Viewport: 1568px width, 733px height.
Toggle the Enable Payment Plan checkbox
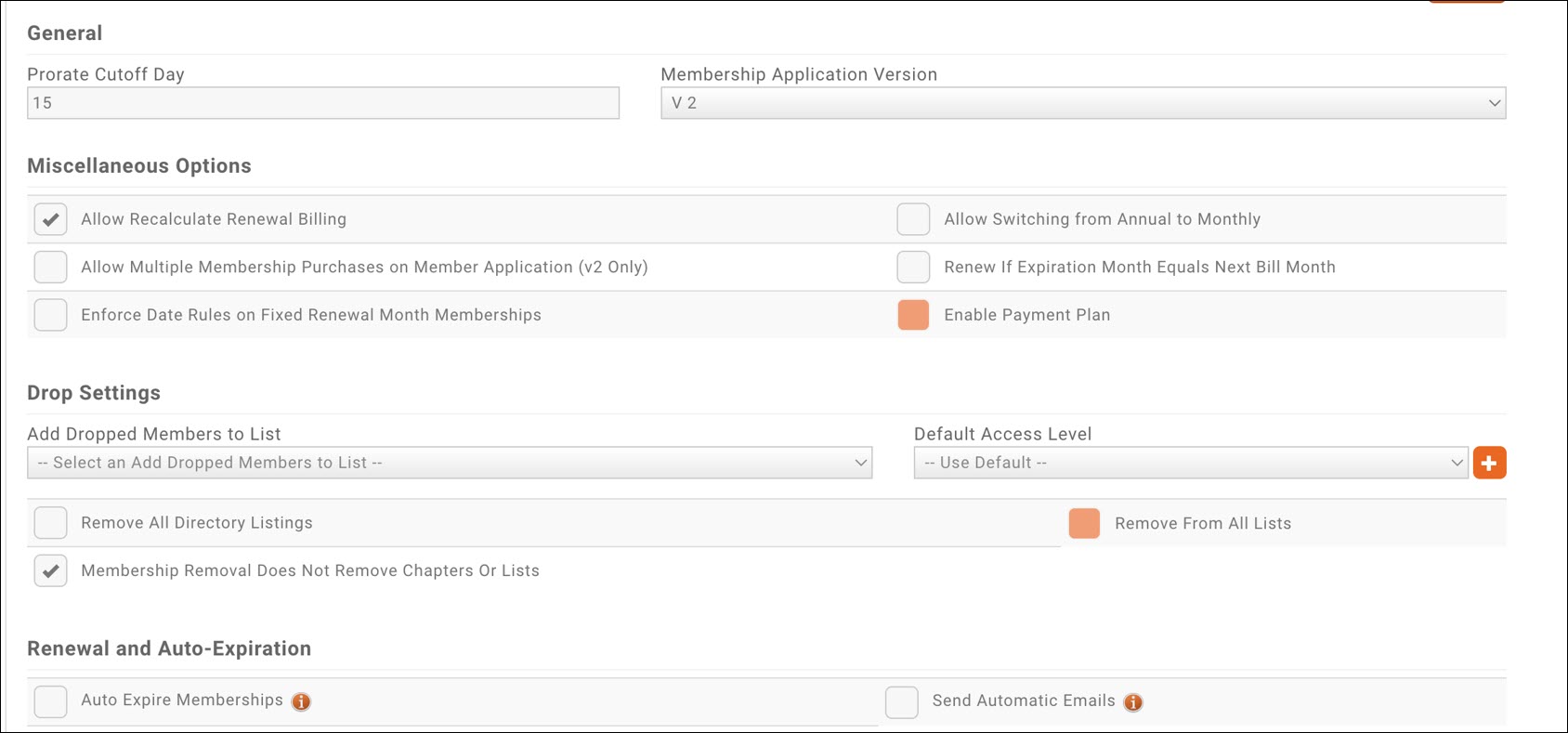point(913,315)
